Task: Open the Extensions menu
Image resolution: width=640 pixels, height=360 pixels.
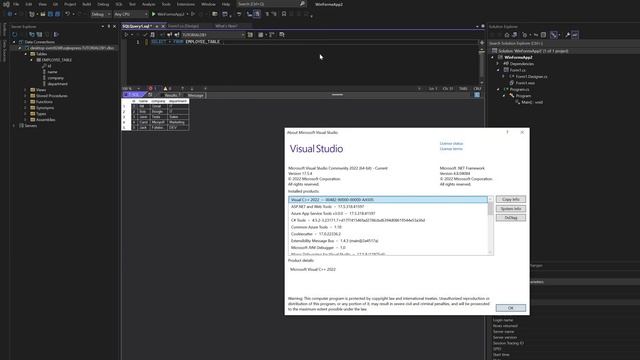Action: click(186, 4)
